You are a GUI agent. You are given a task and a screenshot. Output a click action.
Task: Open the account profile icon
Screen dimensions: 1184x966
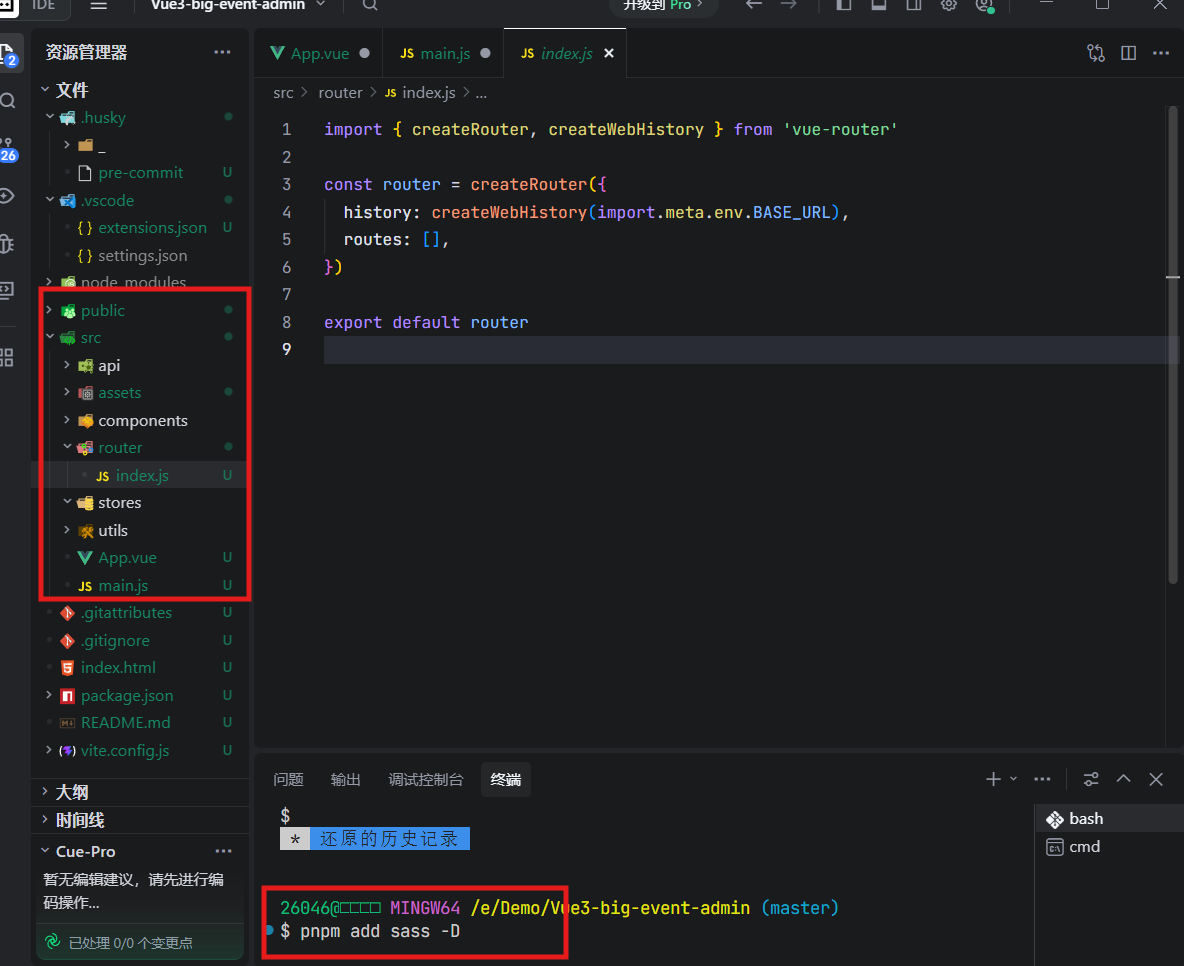[985, 5]
